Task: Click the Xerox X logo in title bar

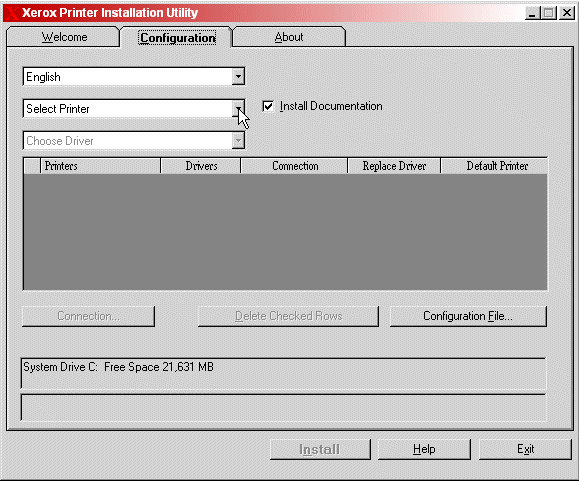Action: click(x=11, y=13)
